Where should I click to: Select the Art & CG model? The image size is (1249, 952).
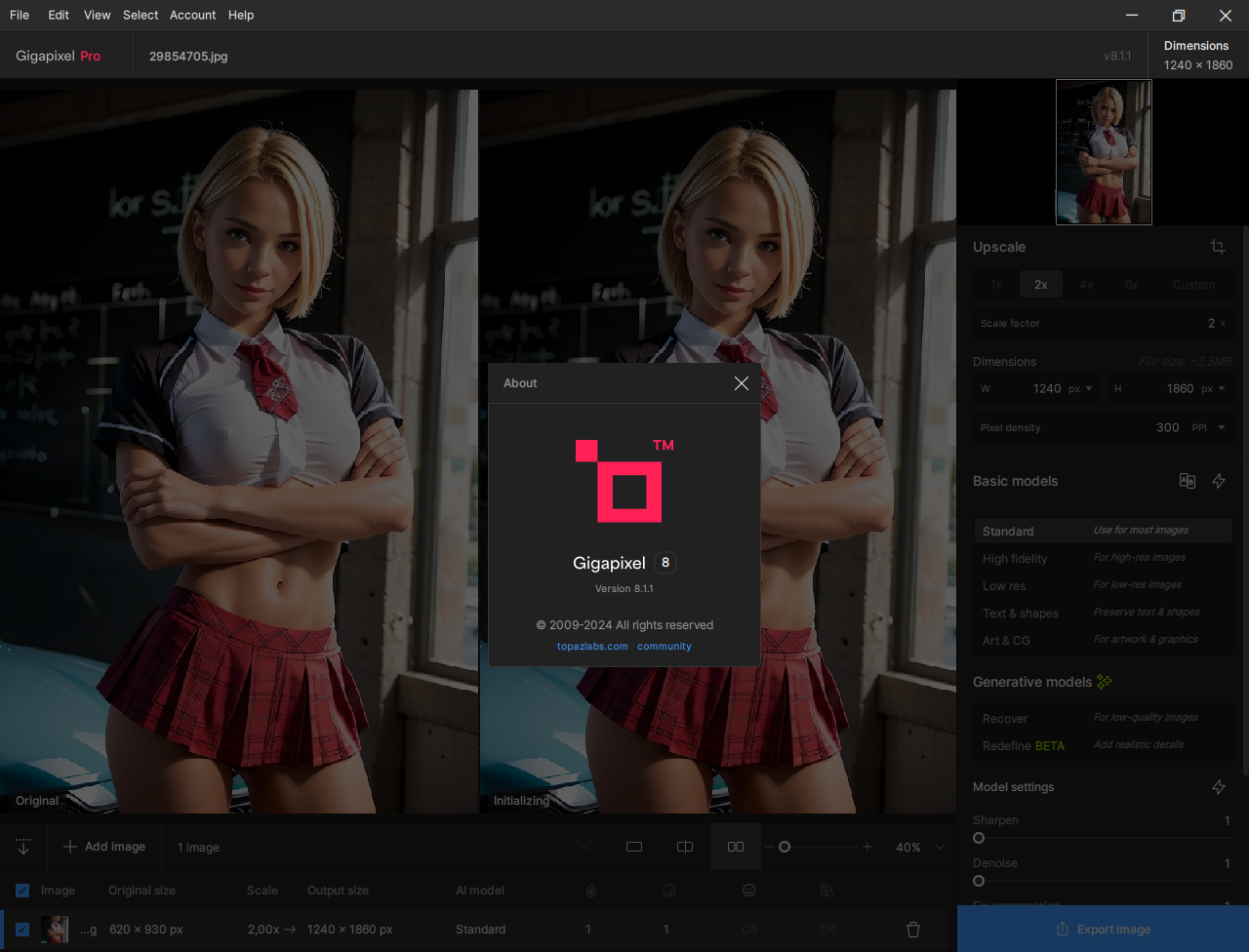coord(1103,640)
